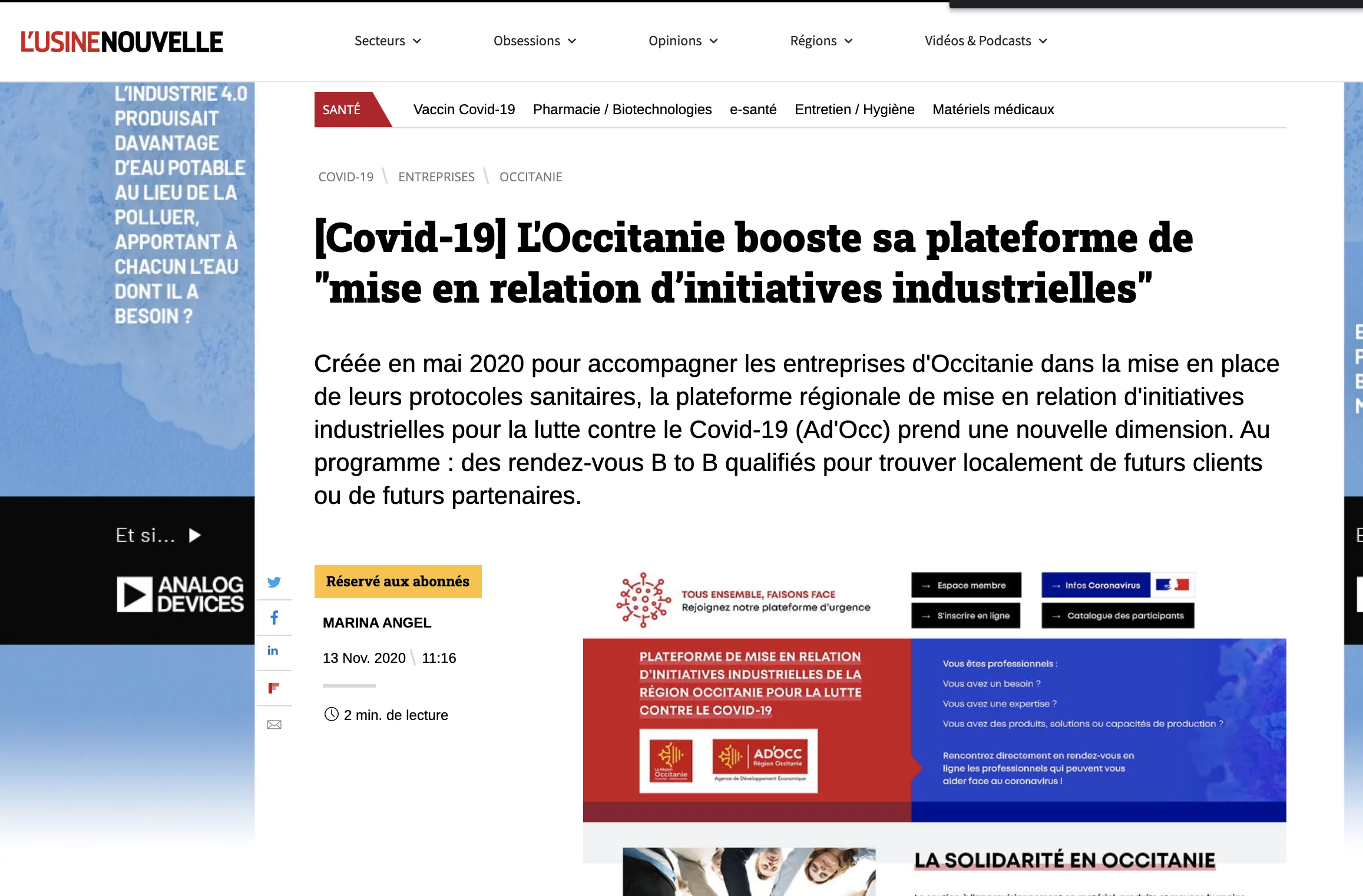The height and width of the screenshot is (896, 1363).
Task: Send article by email envelope icon
Action: pyautogui.click(x=274, y=725)
